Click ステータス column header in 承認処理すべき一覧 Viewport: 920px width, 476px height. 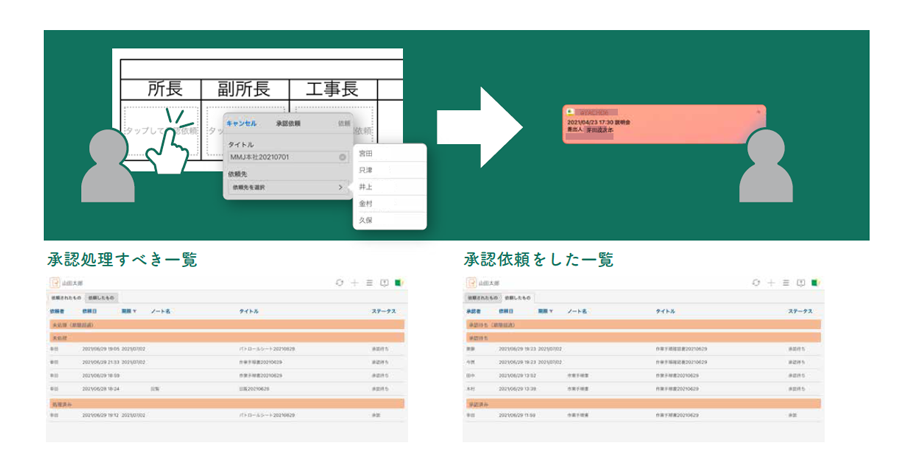[x=384, y=311]
